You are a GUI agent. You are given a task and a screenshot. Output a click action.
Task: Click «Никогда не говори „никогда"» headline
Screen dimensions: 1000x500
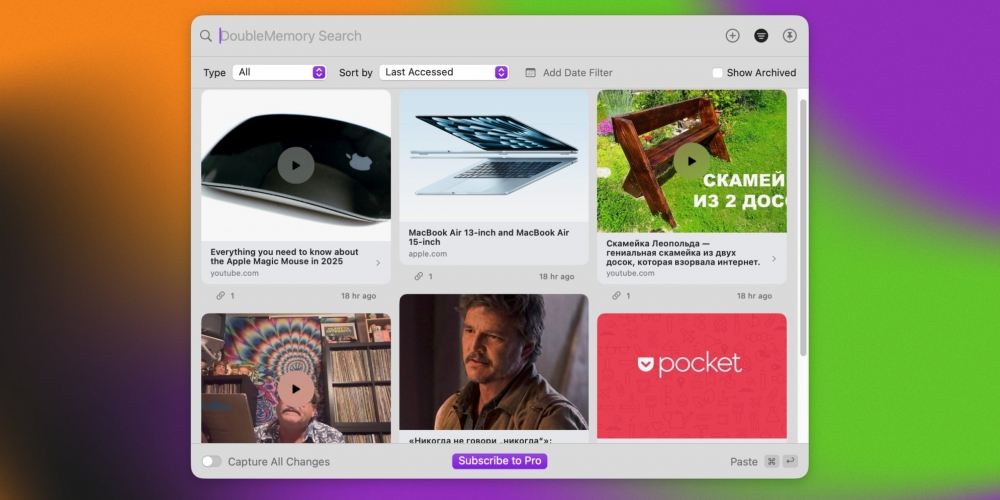480,439
